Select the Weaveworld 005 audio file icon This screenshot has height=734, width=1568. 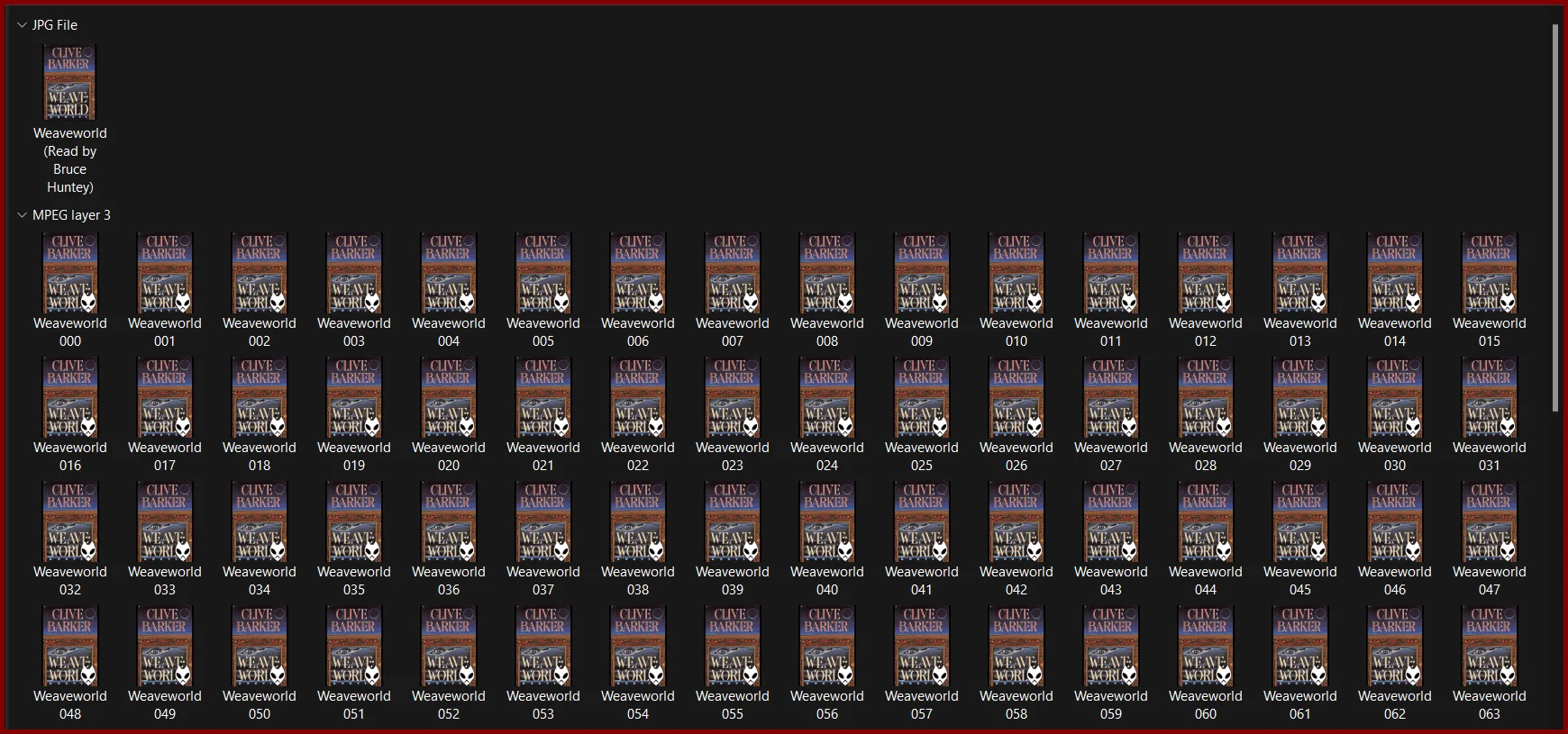pos(543,273)
